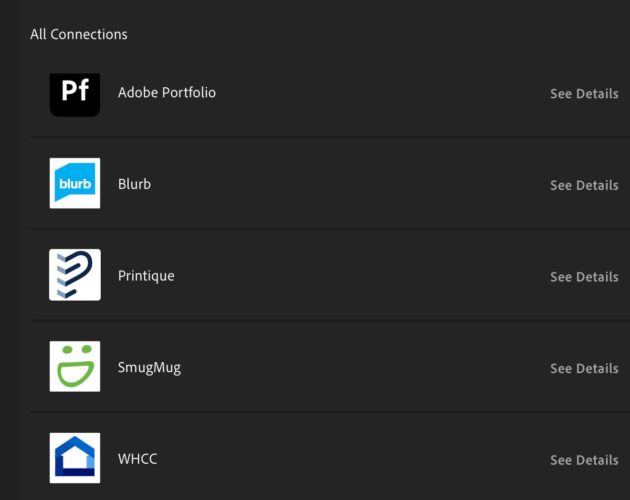Select the Adobe Portfolio name label
Image resolution: width=630 pixels, height=500 pixels.
tap(167, 93)
